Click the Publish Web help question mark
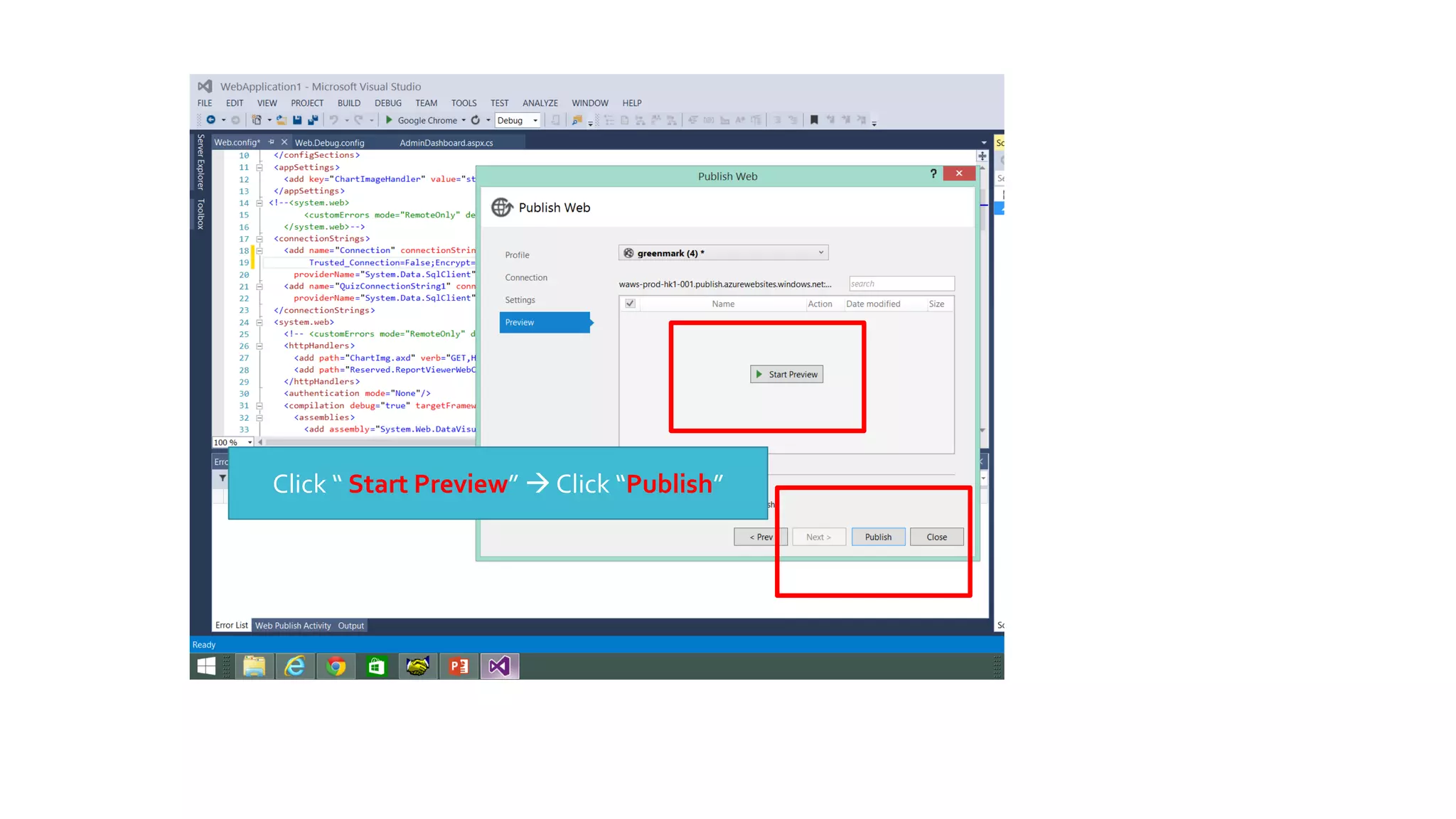 [933, 173]
